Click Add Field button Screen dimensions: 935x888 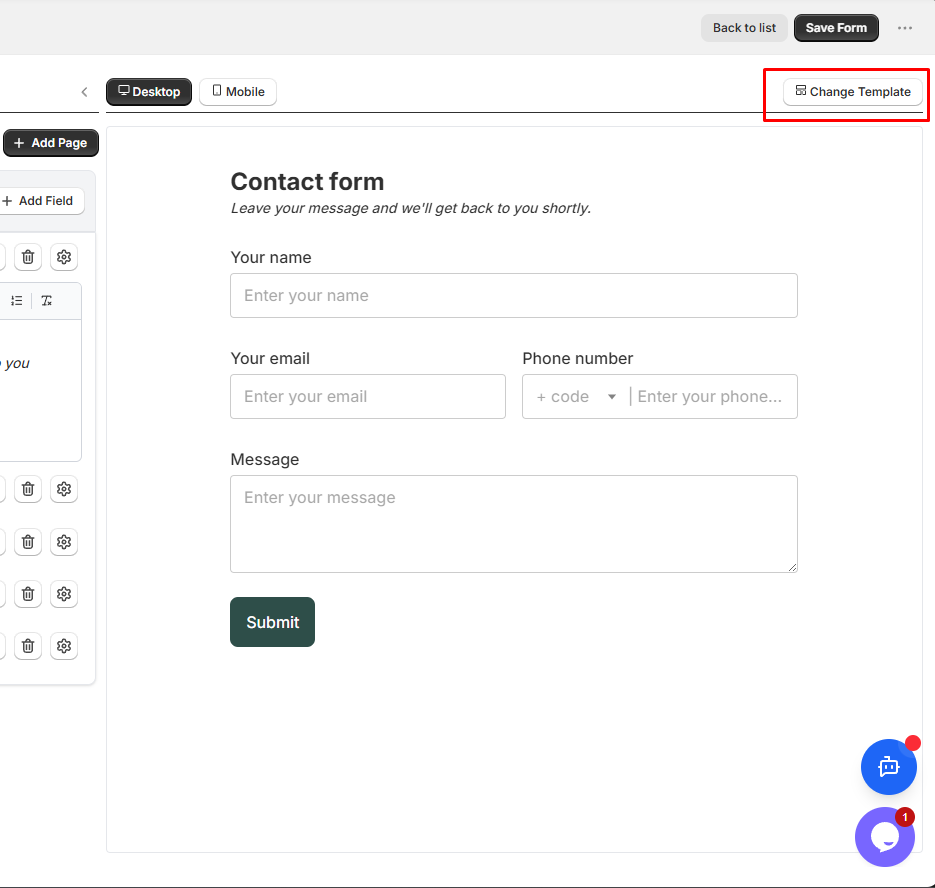39,201
